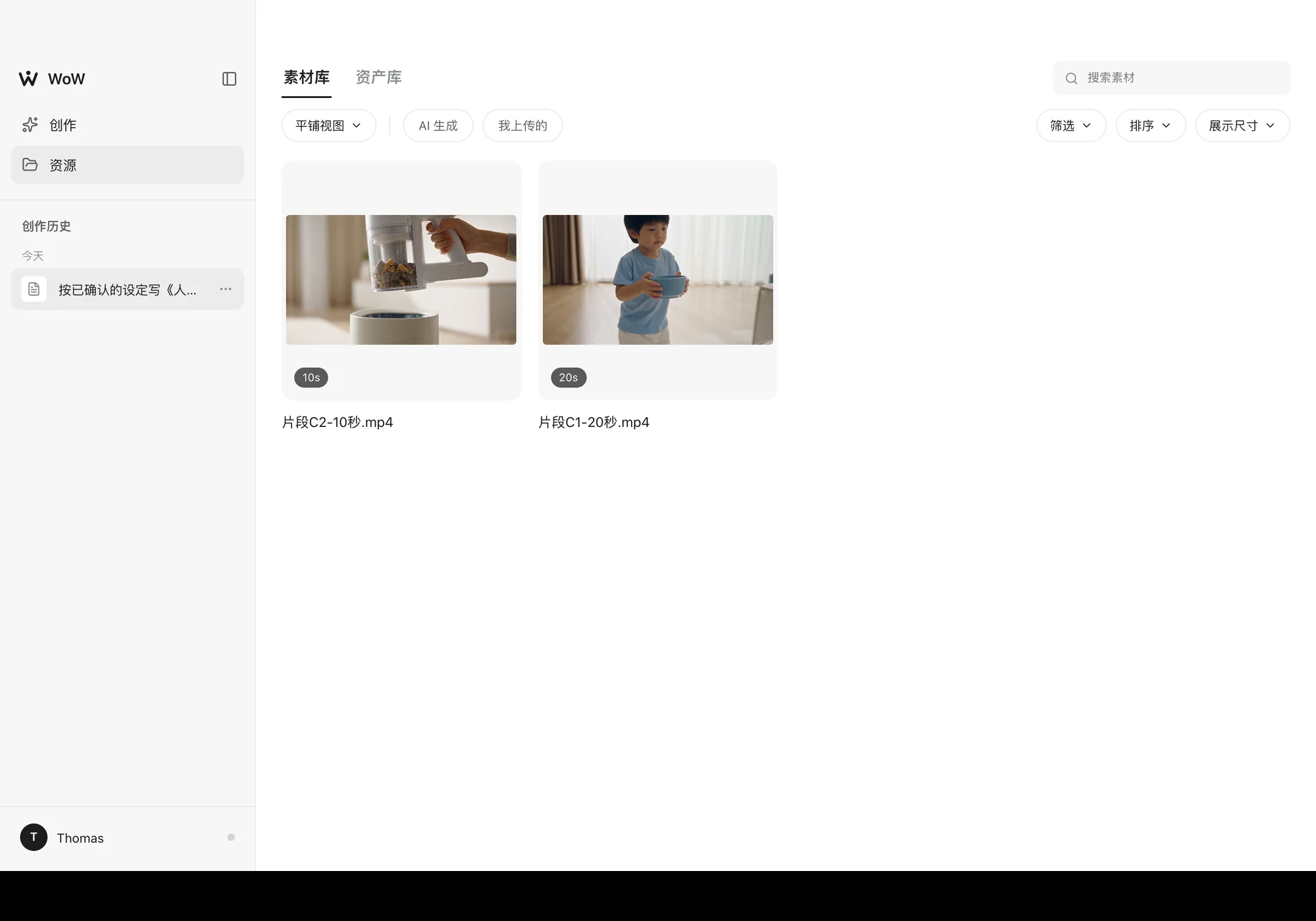The width and height of the screenshot is (1316, 921).
Task: Open the child with bowl video thumbnail
Action: click(x=658, y=280)
